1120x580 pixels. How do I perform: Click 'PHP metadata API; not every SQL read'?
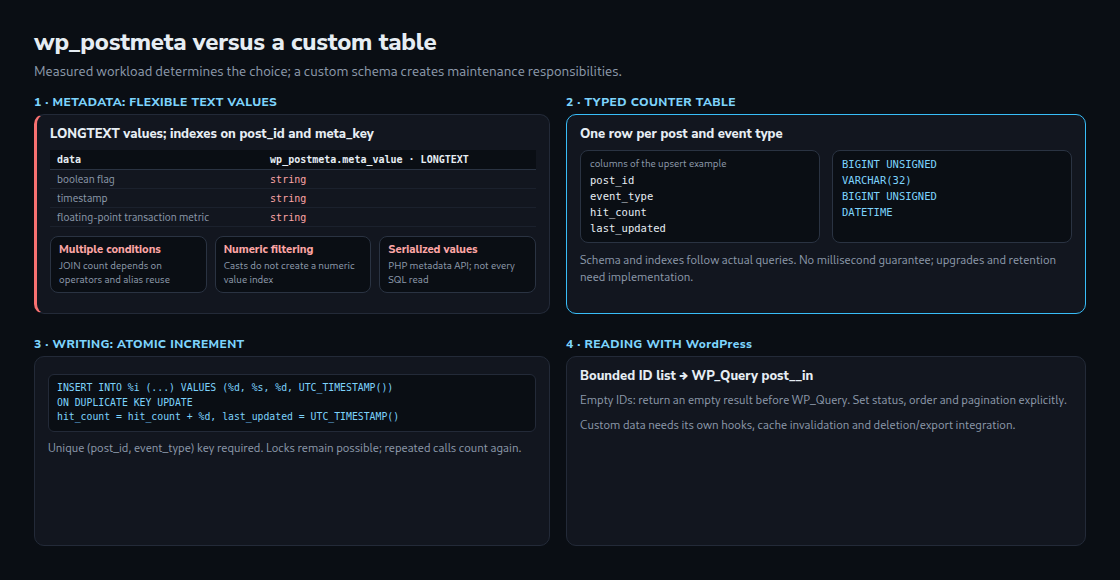451,273
